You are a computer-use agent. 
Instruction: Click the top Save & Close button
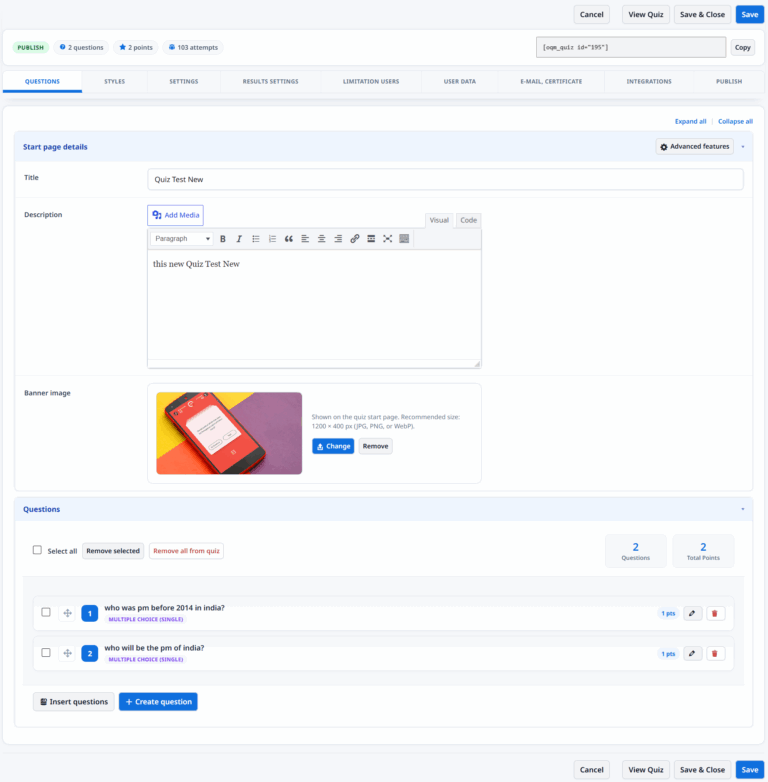pos(702,14)
